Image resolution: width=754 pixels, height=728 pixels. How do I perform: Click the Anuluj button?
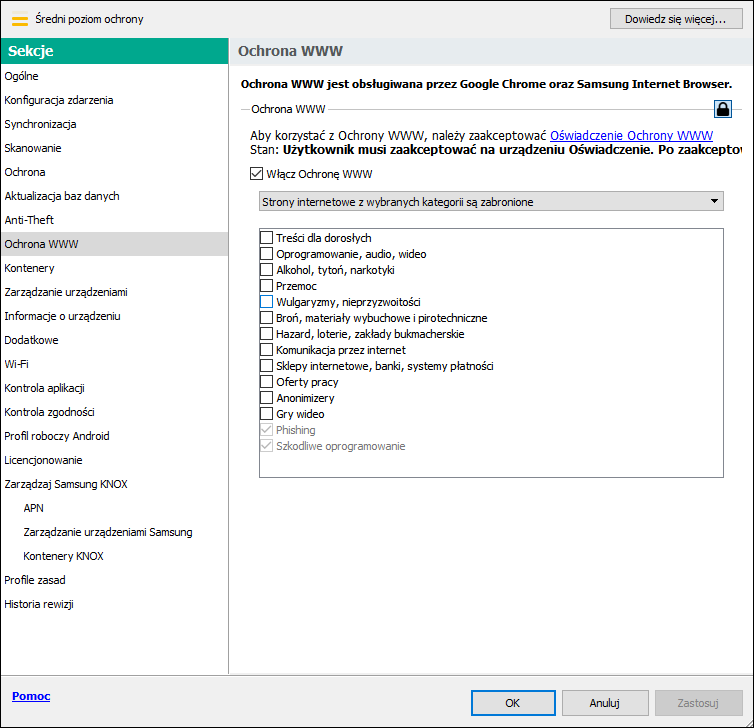click(605, 703)
